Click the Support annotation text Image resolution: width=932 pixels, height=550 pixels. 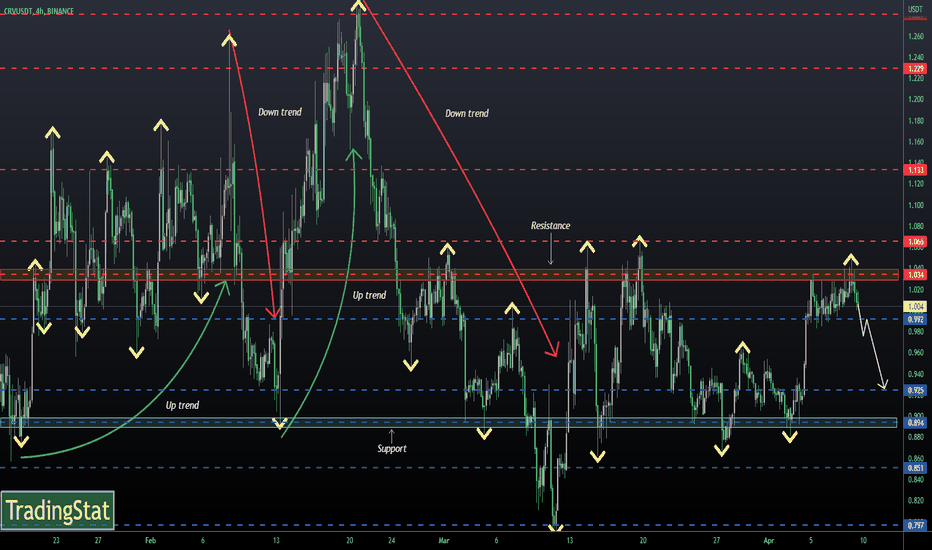pyautogui.click(x=392, y=448)
